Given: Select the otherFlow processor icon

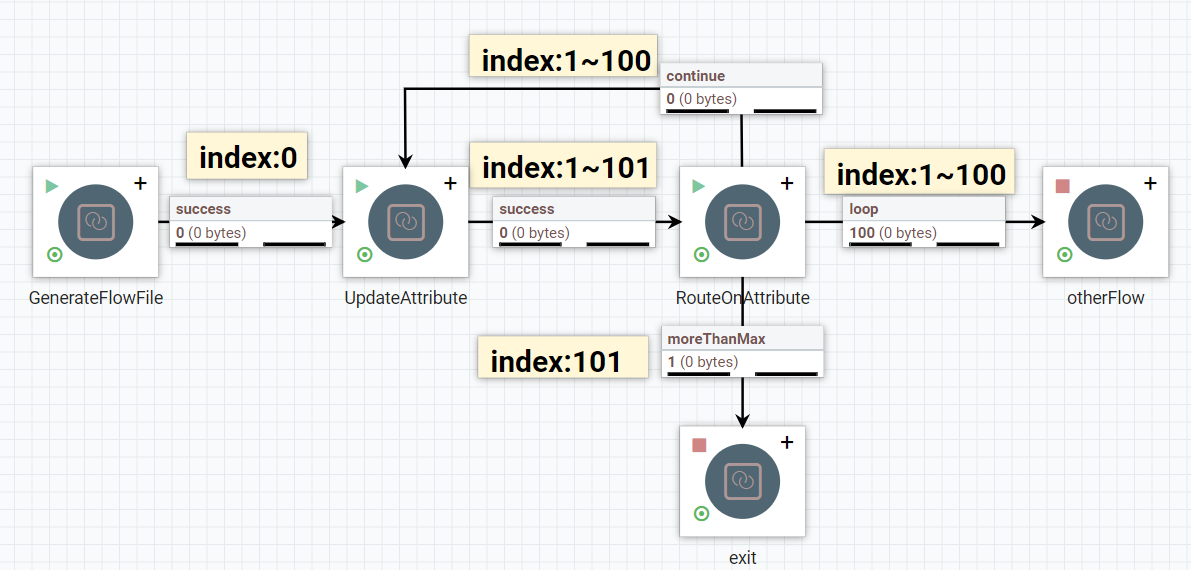Looking at the screenshot, I should pos(1106,222).
